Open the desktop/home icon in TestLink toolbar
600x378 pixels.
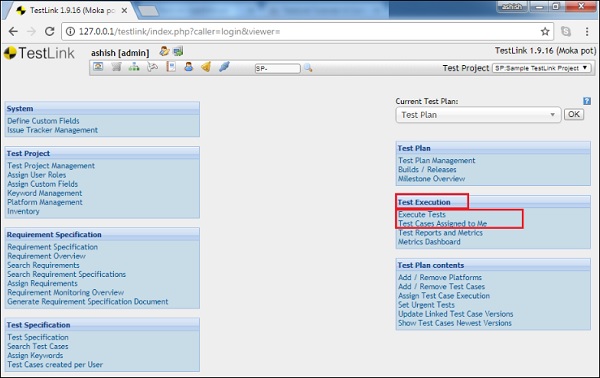(x=98, y=67)
